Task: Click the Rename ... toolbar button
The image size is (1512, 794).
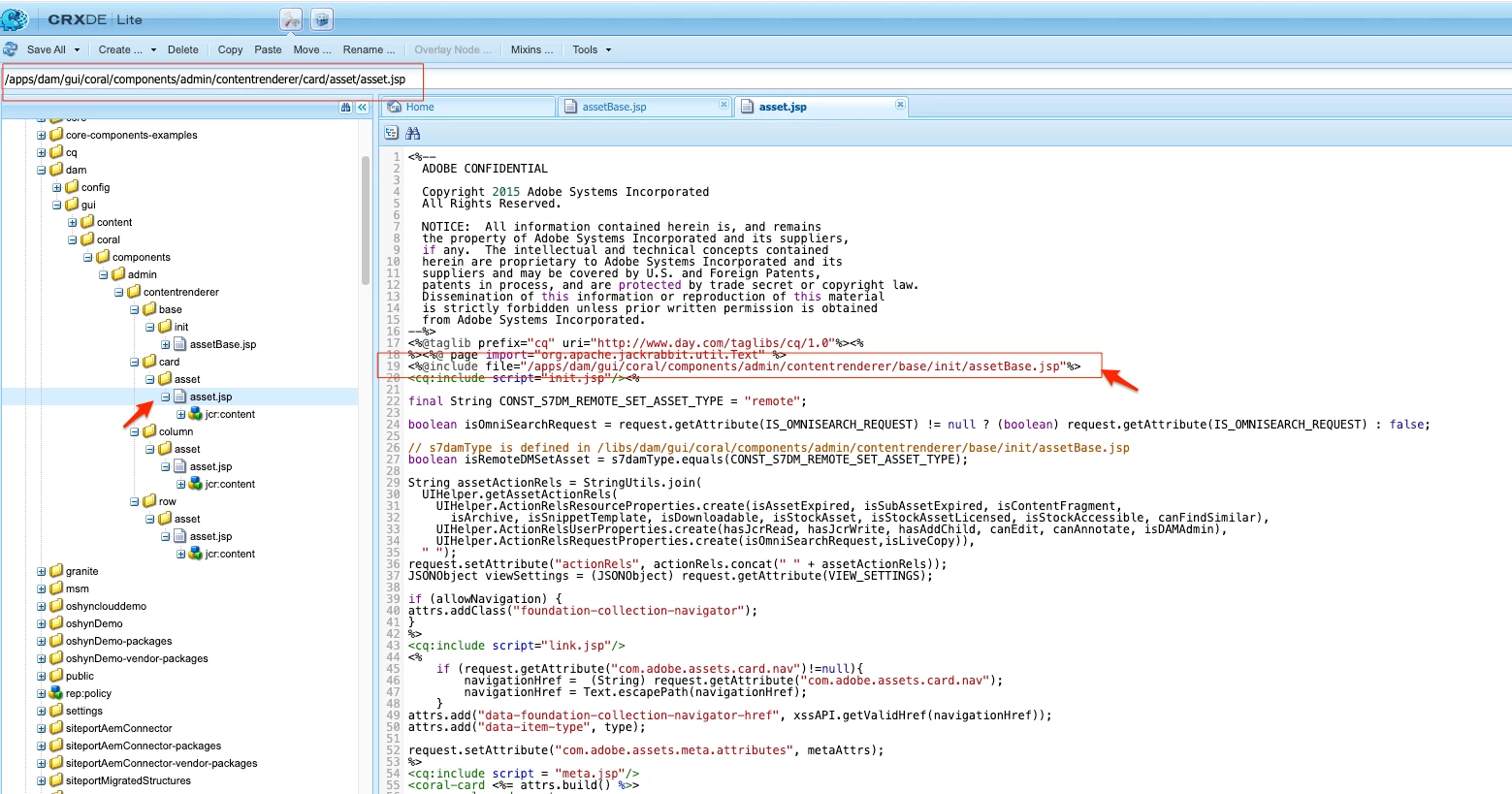Action: 369,49
